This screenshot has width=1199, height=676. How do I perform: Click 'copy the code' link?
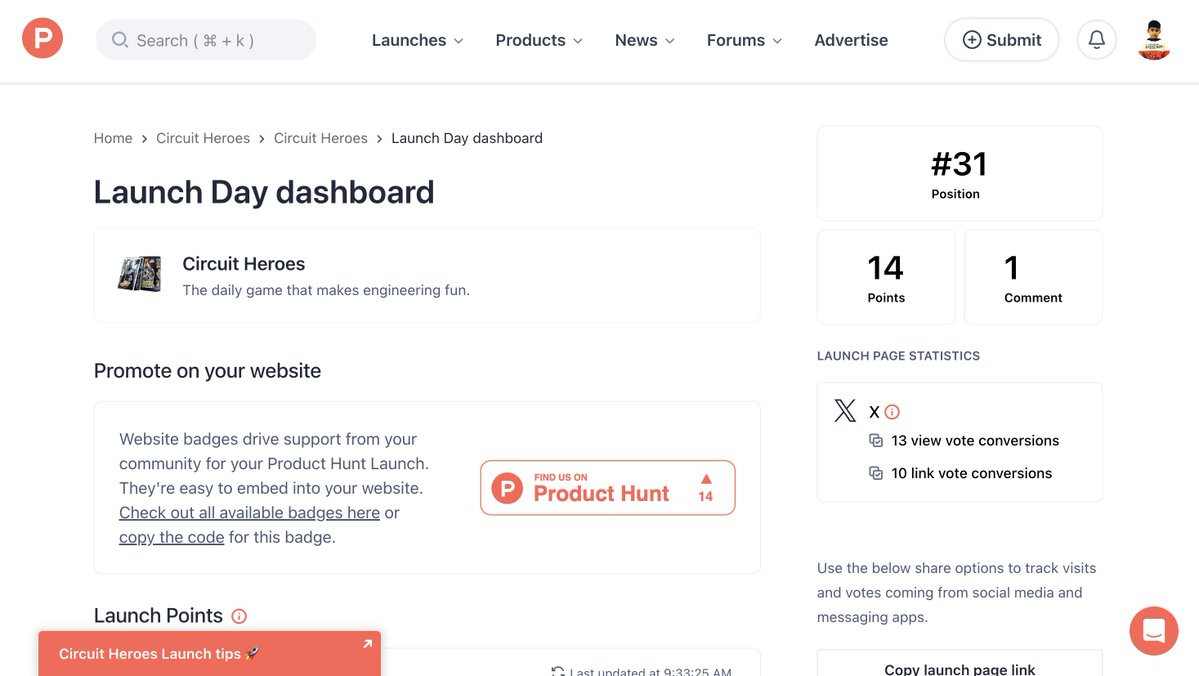pos(171,537)
